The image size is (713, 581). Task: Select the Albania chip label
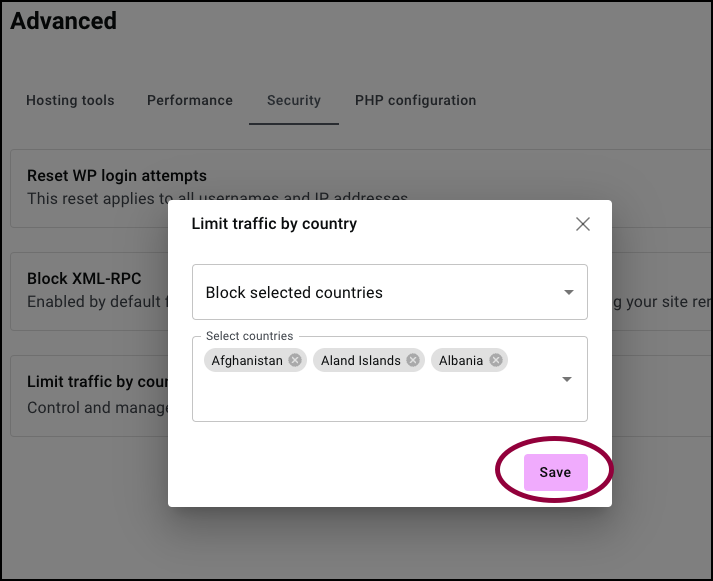click(461, 361)
